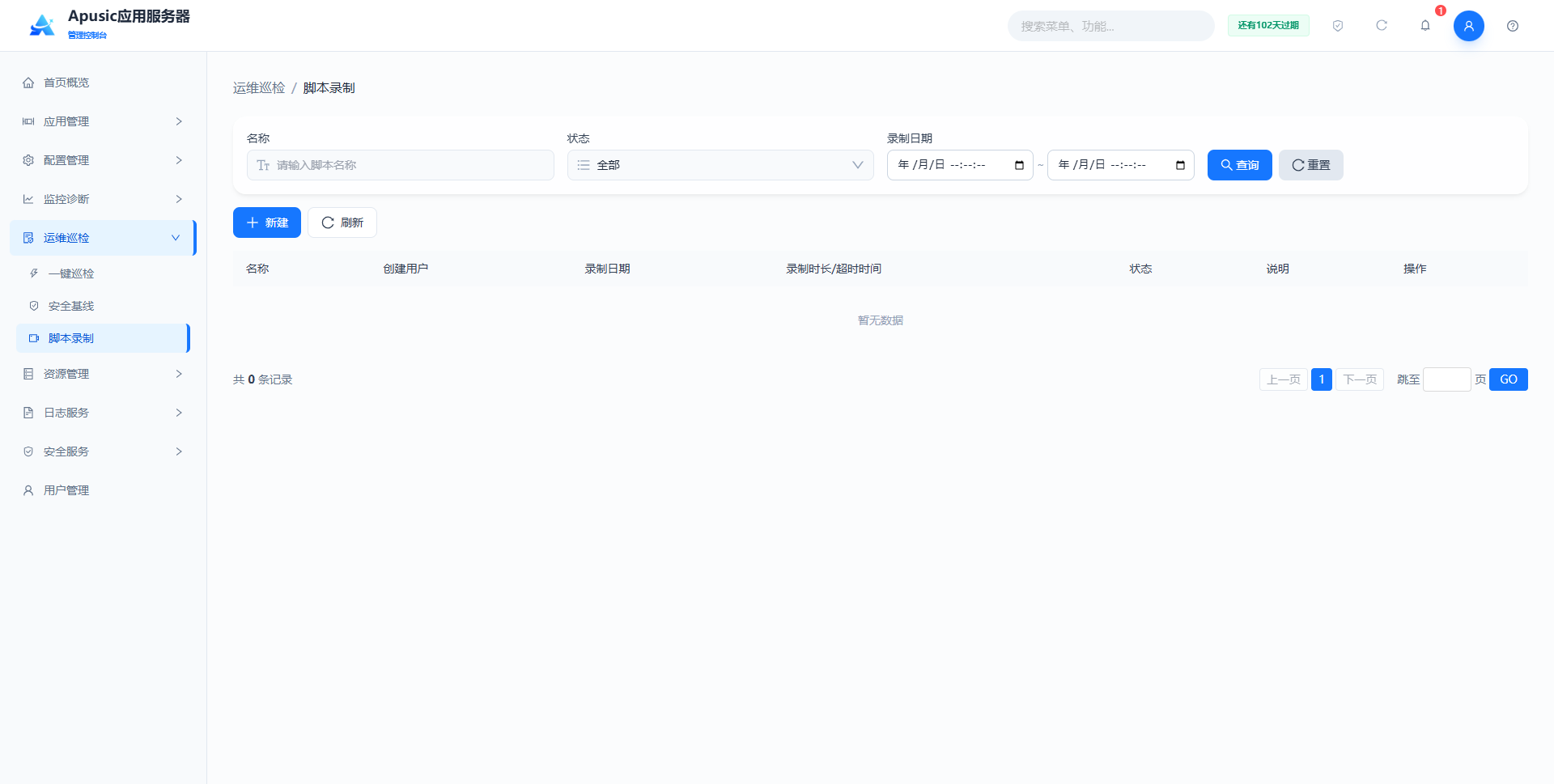Image resolution: width=1554 pixels, height=784 pixels.
Task: Click the 资源管理 sidebar icon
Action: [x=28, y=374]
